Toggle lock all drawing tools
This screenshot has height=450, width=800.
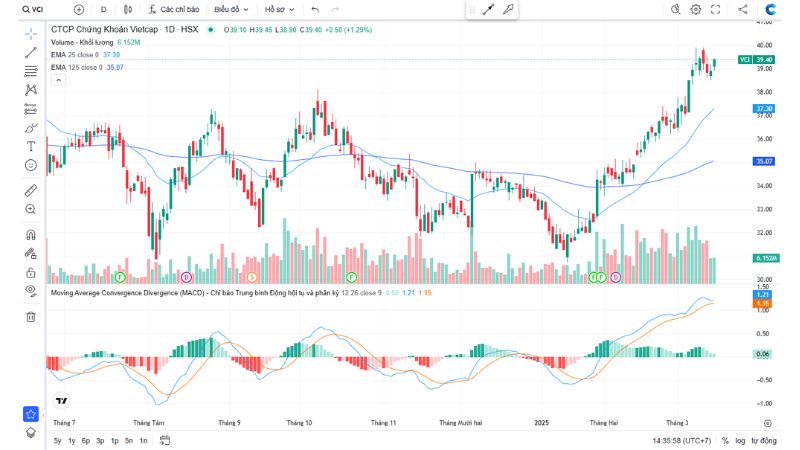(x=31, y=273)
